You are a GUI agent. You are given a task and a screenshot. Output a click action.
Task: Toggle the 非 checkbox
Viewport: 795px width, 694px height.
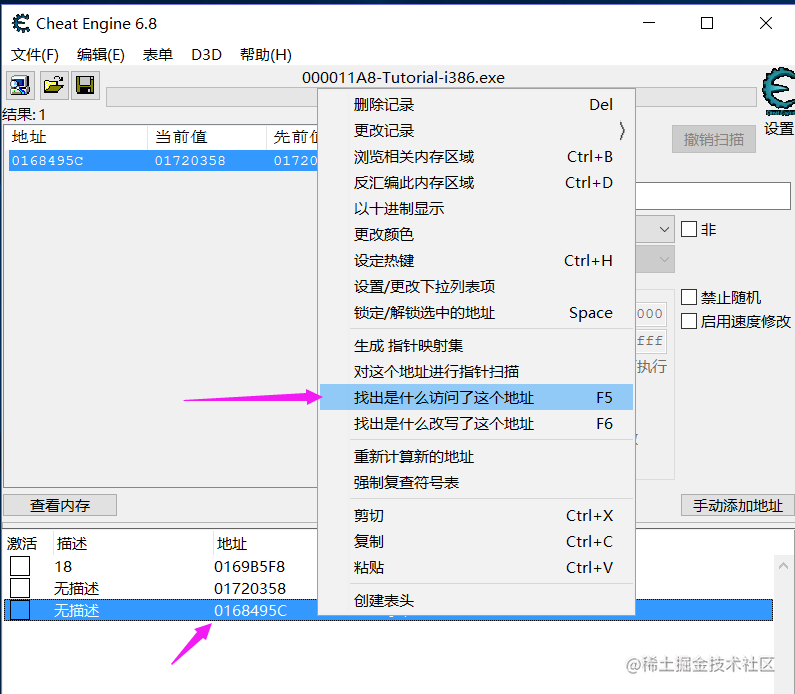(x=689, y=229)
